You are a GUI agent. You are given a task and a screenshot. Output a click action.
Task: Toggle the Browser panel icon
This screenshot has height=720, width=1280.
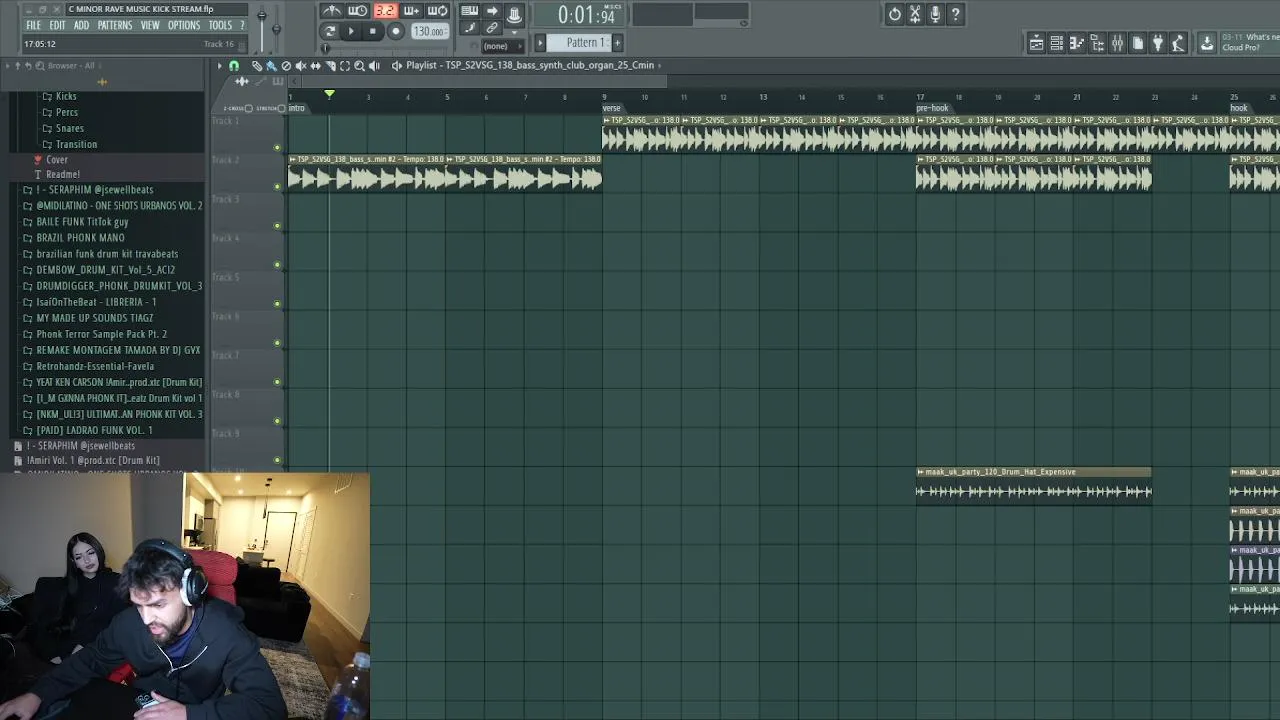[x=1097, y=43]
